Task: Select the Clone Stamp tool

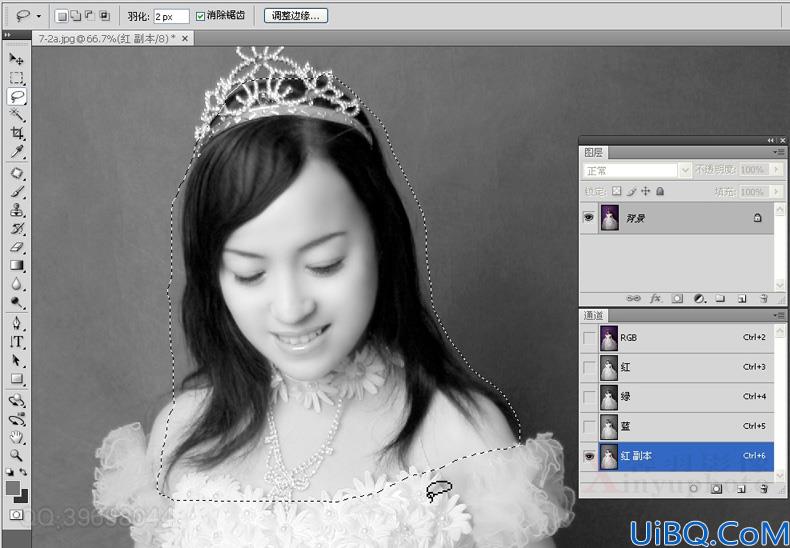Action: (16, 210)
